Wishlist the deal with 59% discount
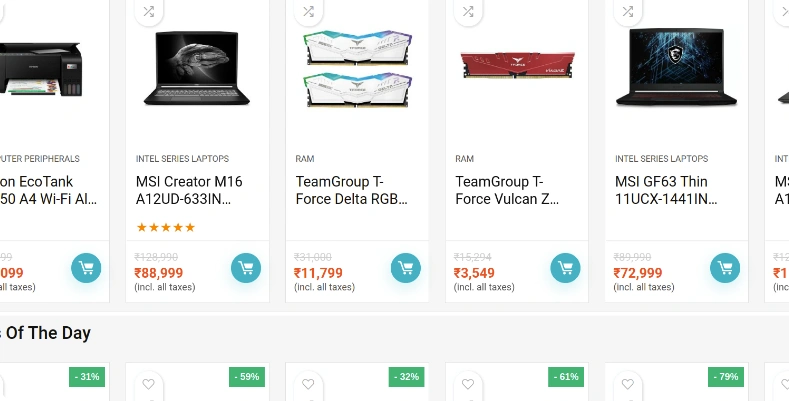 [x=149, y=384]
